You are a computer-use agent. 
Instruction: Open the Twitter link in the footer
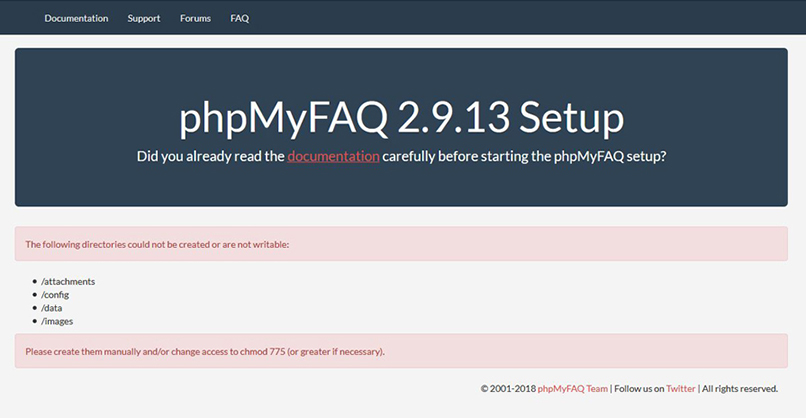coord(681,389)
